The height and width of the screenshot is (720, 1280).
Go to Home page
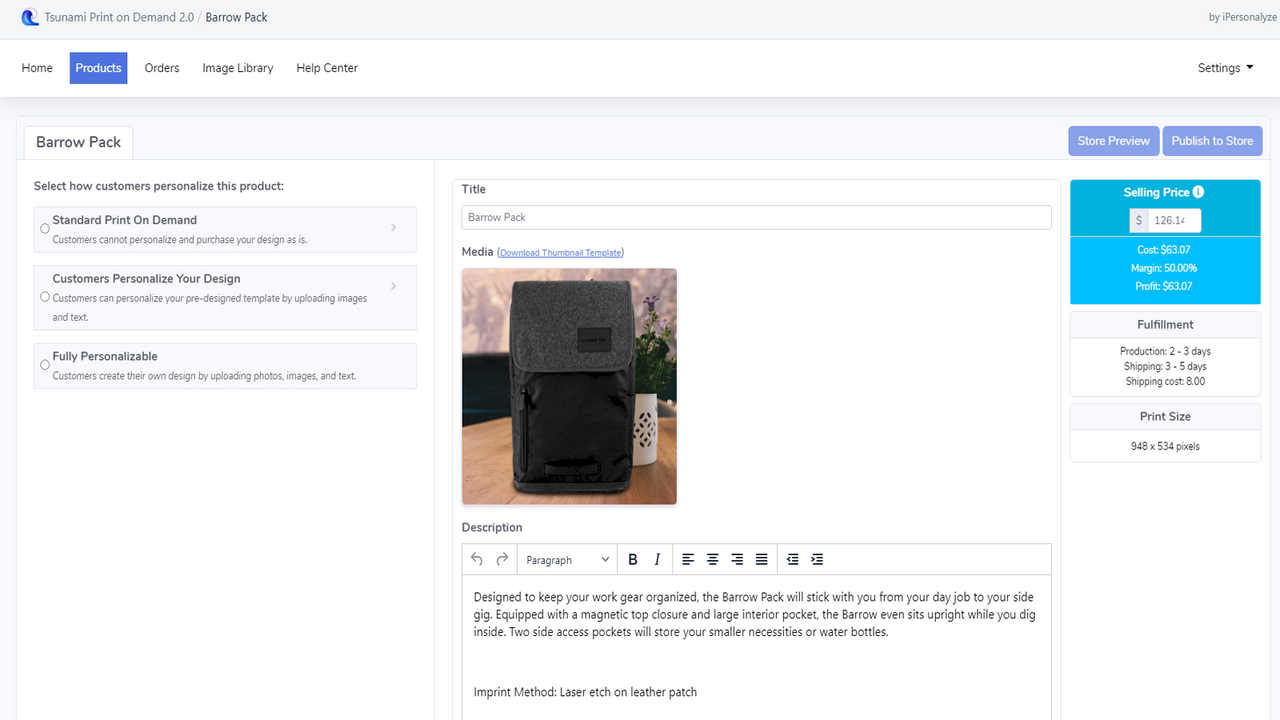coord(37,68)
